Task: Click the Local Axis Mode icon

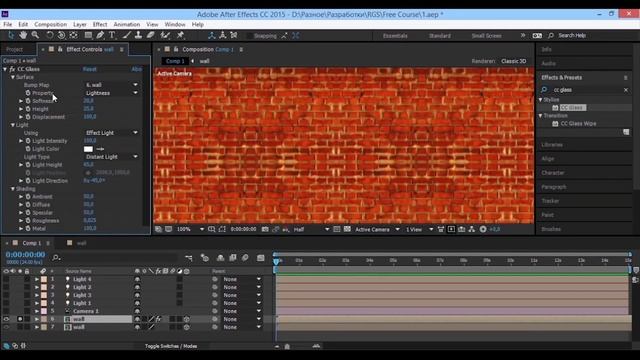Action: (x=211, y=36)
